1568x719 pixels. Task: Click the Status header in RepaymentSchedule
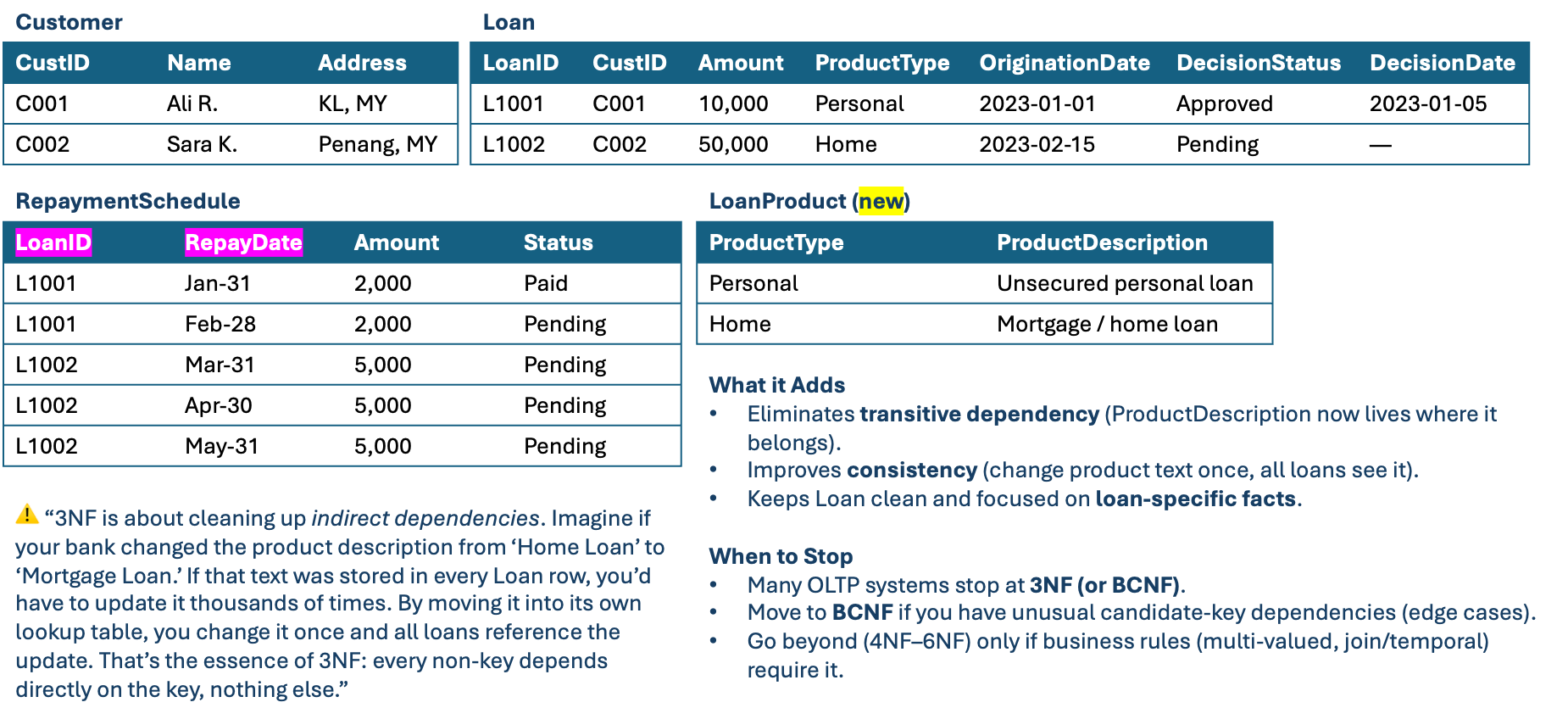tap(558, 242)
